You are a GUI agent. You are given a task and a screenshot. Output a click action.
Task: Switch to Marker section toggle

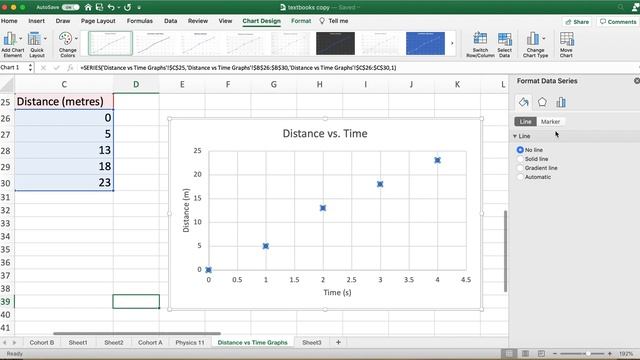(x=550, y=122)
